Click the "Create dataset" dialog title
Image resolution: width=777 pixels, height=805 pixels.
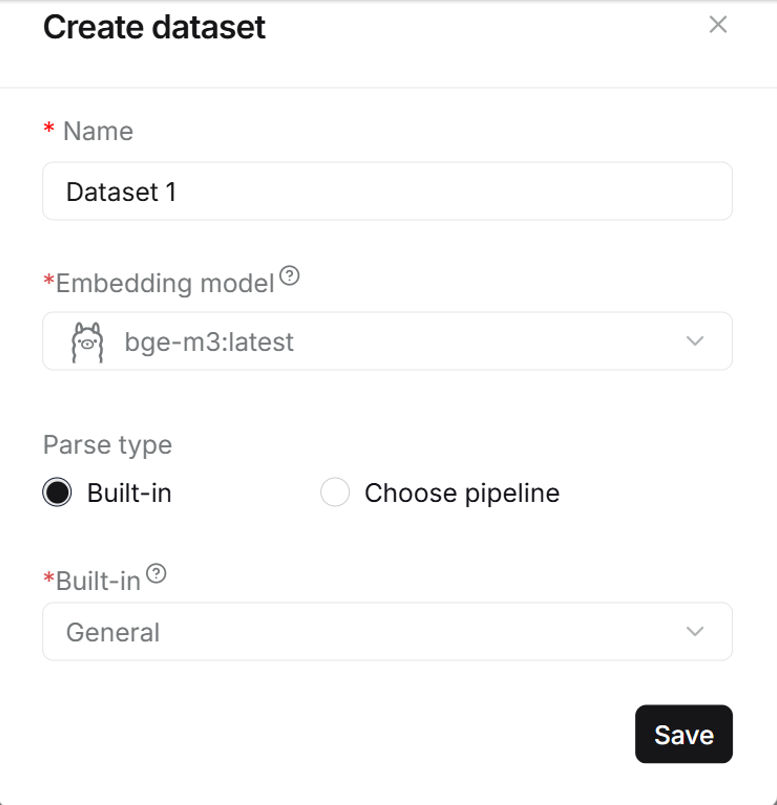(x=154, y=27)
